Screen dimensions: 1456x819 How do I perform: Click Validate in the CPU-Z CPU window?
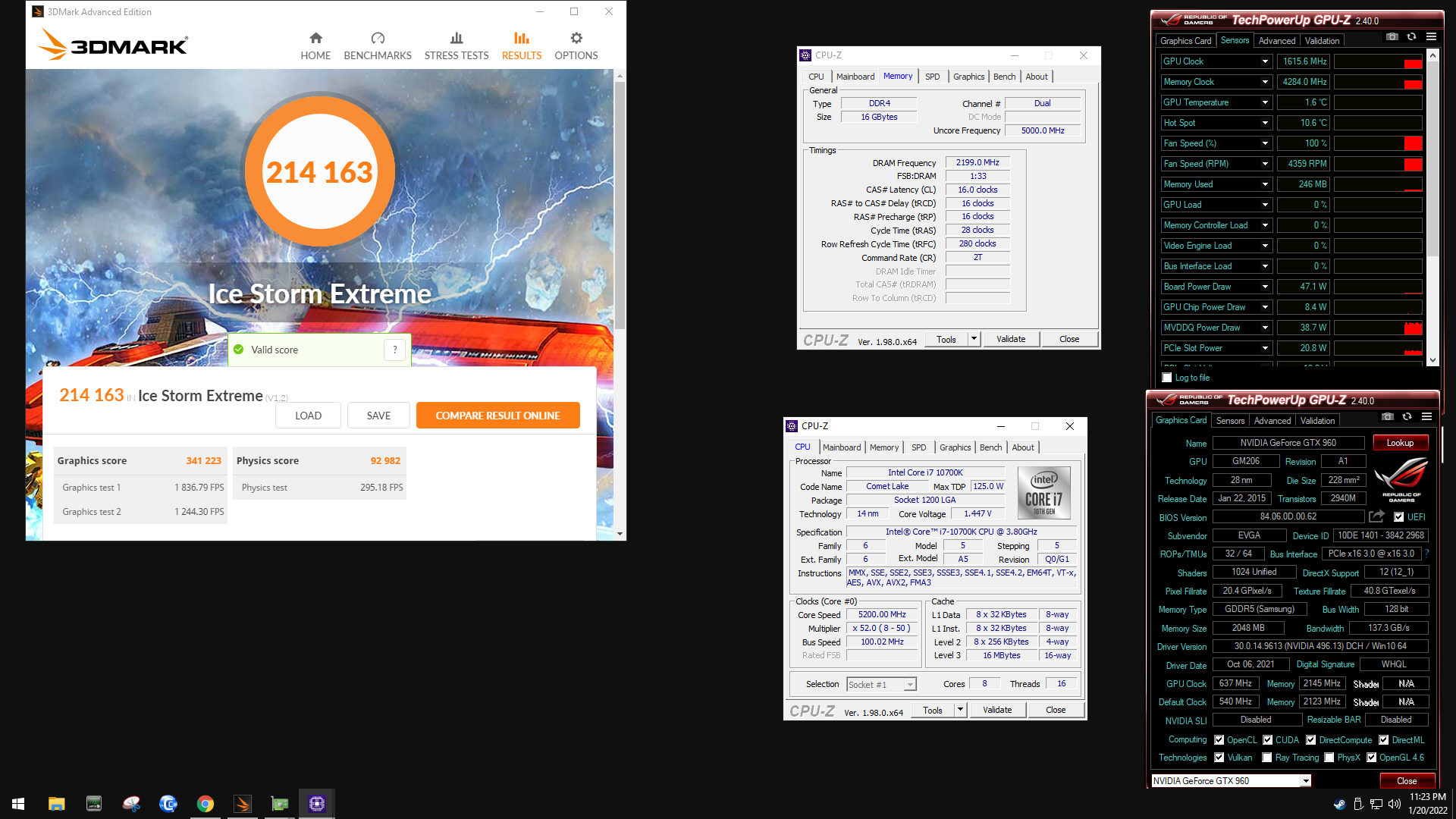pyautogui.click(x=997, y=710)
